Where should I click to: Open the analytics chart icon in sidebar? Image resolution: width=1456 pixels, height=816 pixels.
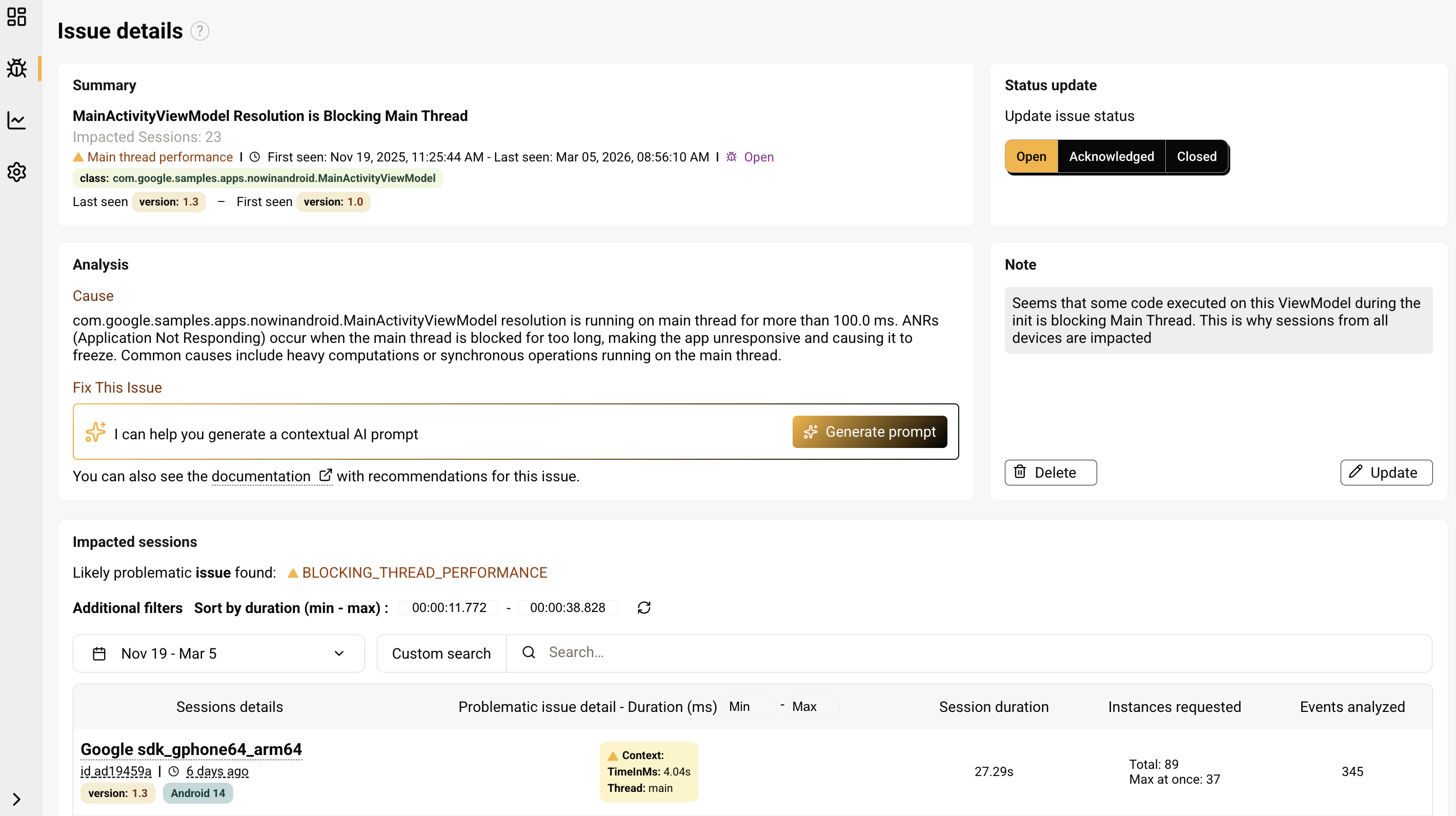(x=17, y=120)
